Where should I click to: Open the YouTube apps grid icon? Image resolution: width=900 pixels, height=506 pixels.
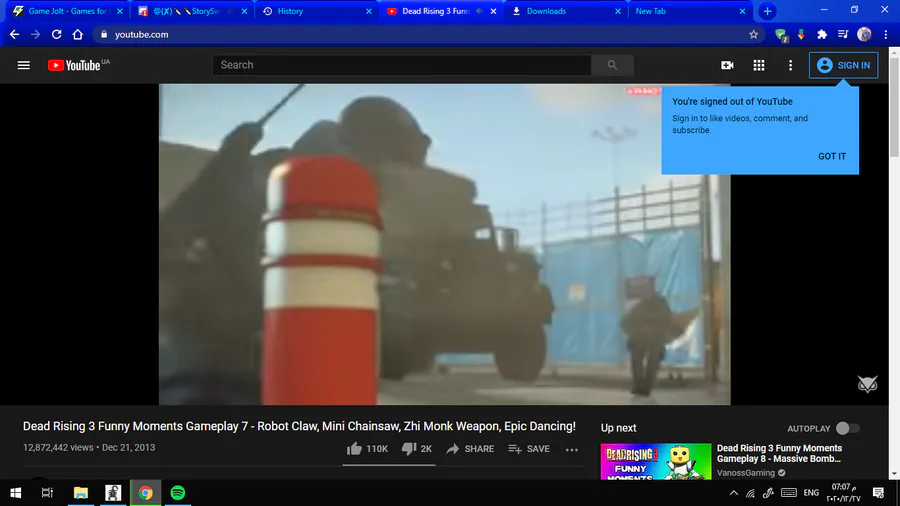tap(759, 65)
